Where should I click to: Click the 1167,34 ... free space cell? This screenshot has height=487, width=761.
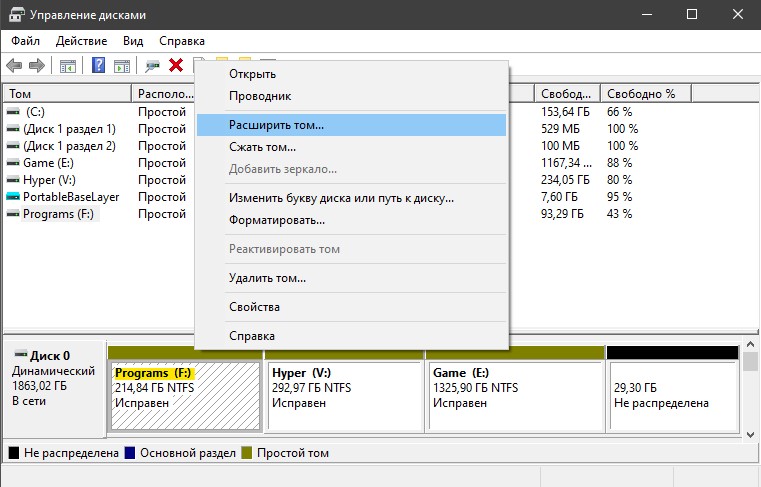[566, 163]
